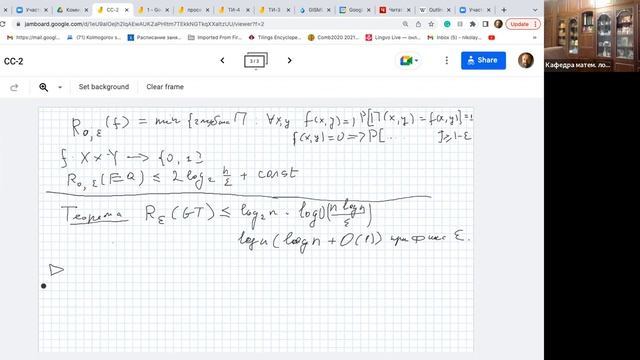This screenshot has width=640, height=360.
Task: Click the zoom magnifier icon
Action: coord(43,87)
